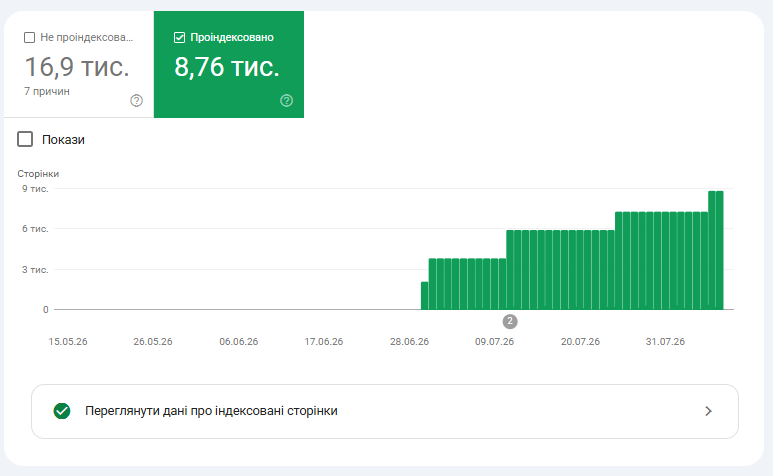
Task: Expand chevron arrow on indexed pages row
Action: point(708,411)
